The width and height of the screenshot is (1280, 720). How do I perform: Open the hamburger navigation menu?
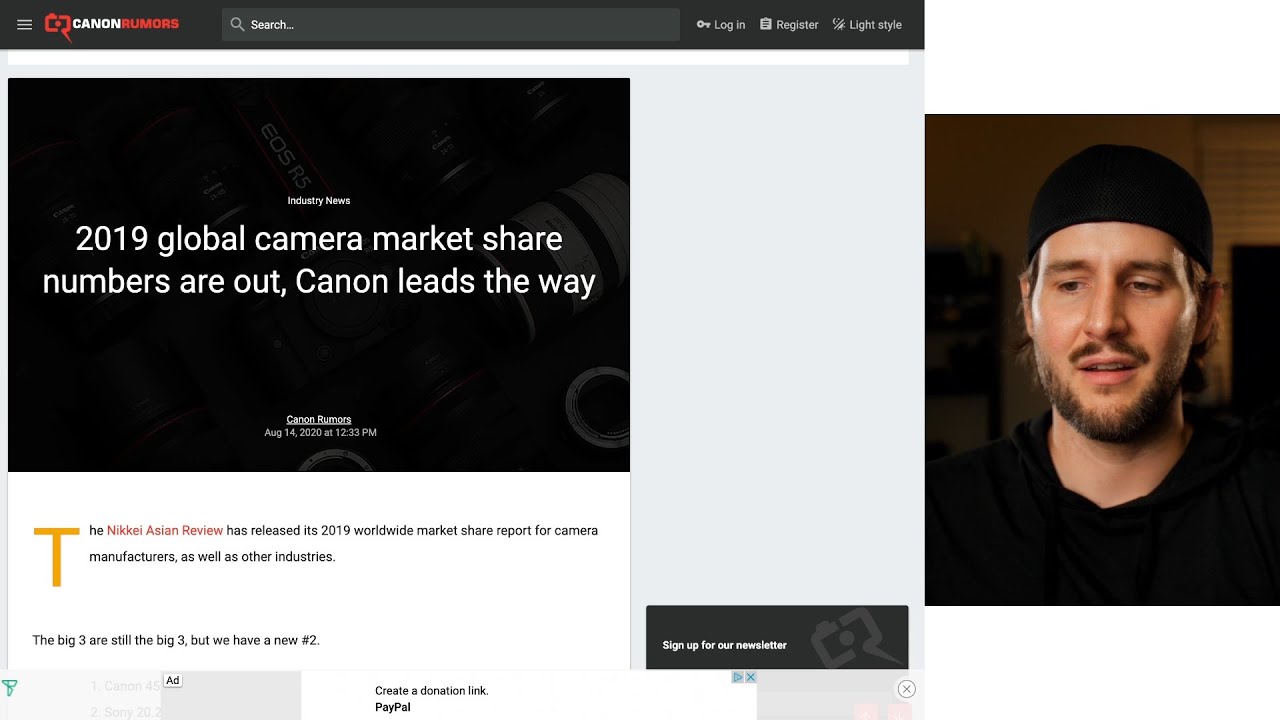pos(25,25)
